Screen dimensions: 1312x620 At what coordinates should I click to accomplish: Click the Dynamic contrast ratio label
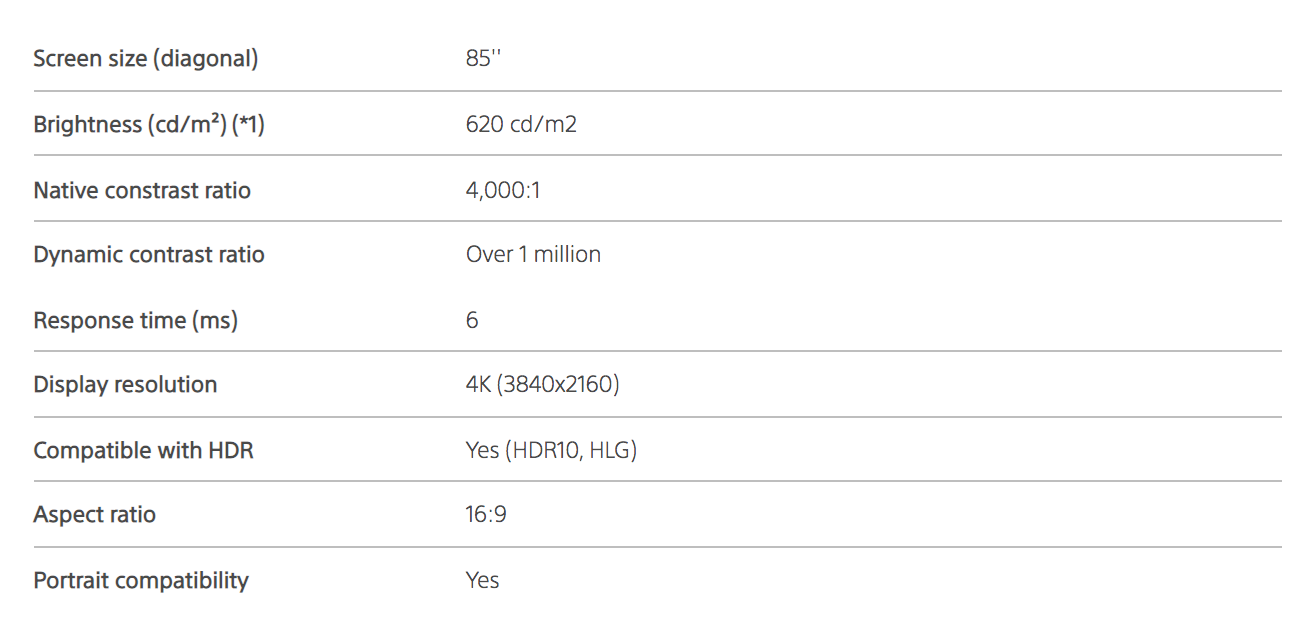149,255
